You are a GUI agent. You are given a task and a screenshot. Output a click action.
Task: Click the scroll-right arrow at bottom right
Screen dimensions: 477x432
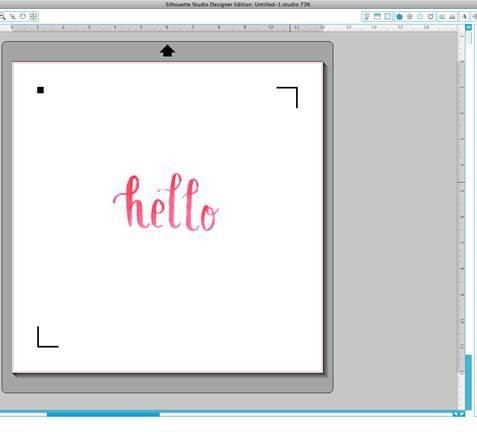(x=462, y=414)
